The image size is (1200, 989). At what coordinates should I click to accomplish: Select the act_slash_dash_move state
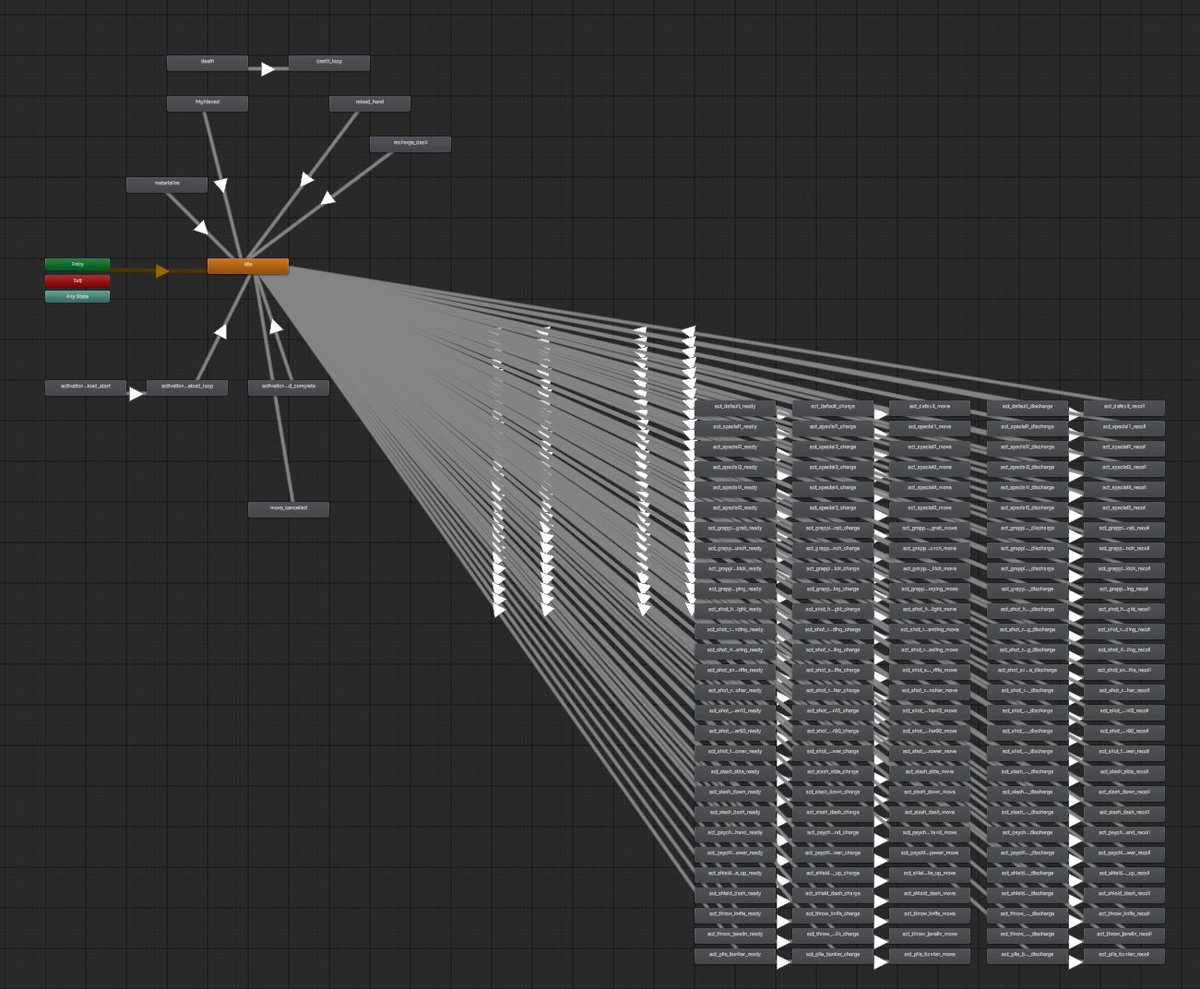(930, 813)
